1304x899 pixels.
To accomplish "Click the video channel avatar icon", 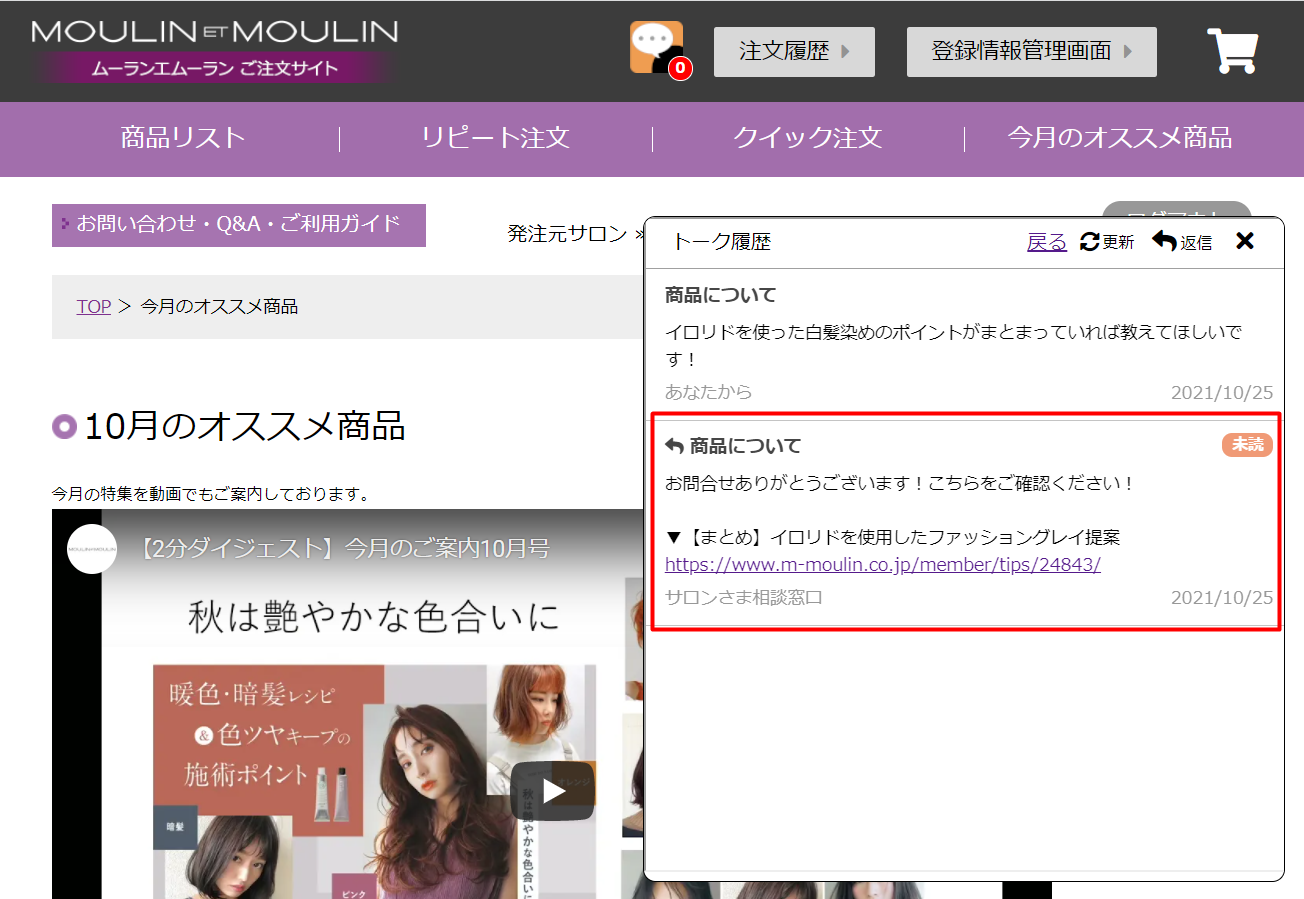I will pos(92,549).
